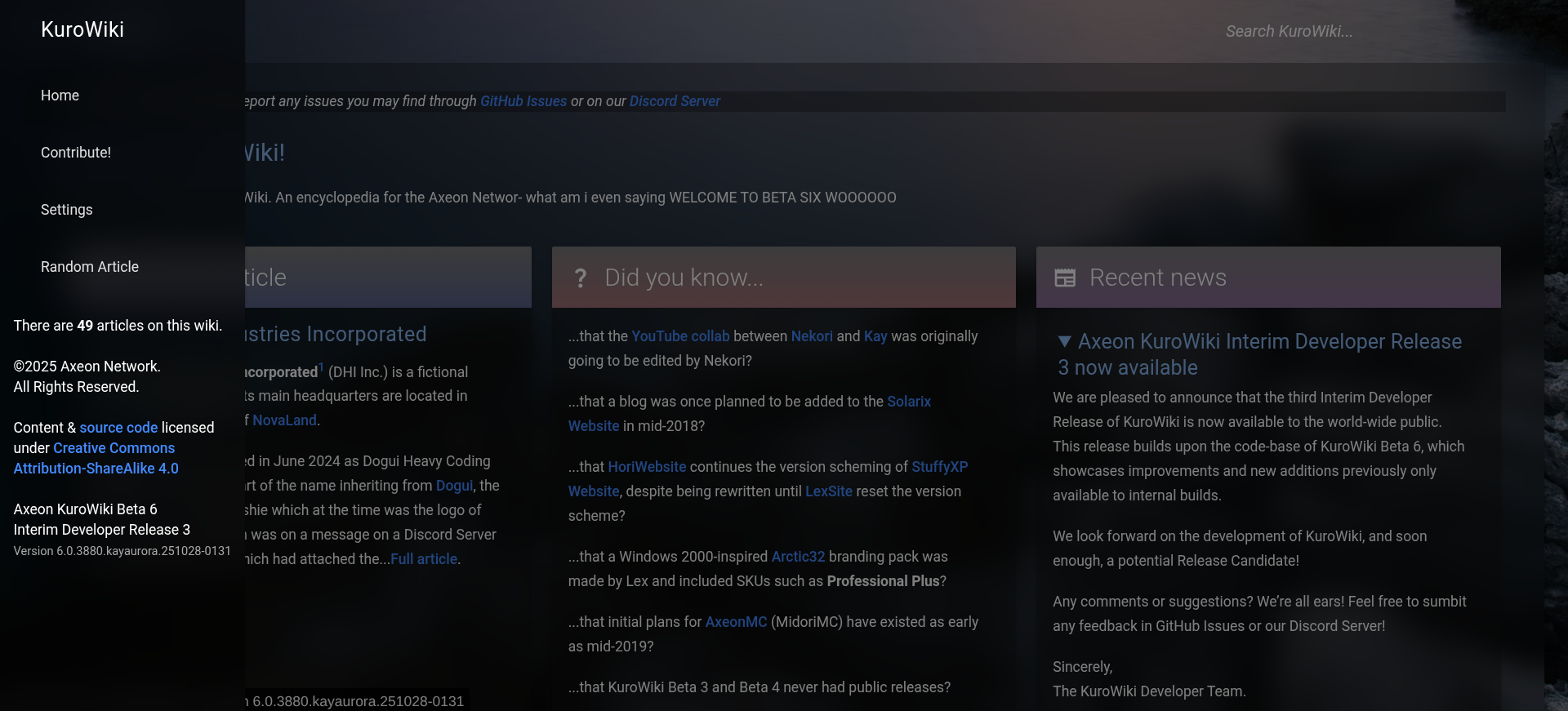Open the Creative Commons Attribution-ShareAlike 4.0 link
The height and width of the screenshot is (711, 1568).
(x=96, y=458)
